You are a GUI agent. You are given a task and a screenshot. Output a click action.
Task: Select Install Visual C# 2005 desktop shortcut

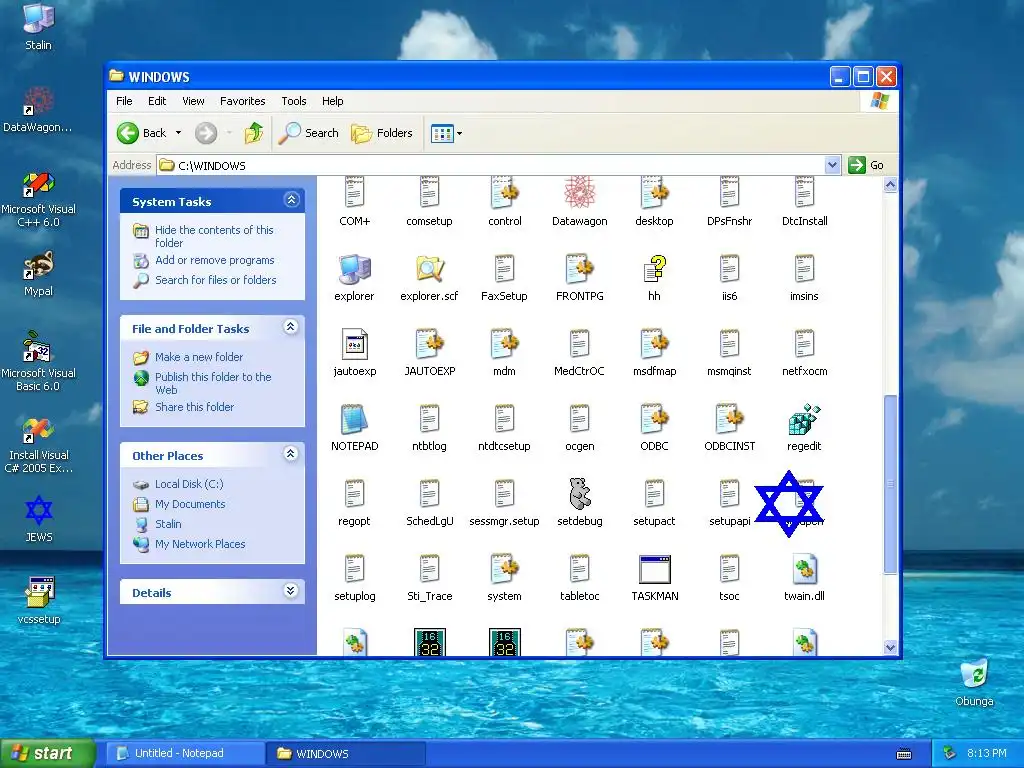click(38, 445)
